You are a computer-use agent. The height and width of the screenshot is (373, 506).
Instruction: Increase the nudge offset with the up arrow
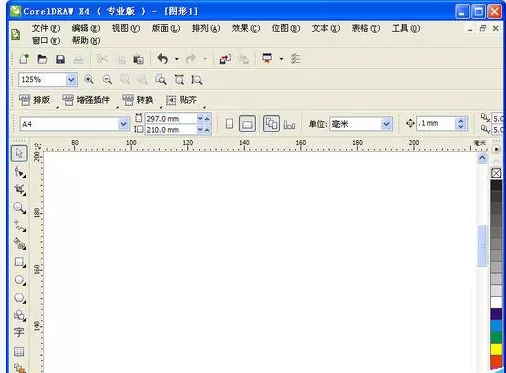point(461,120)
